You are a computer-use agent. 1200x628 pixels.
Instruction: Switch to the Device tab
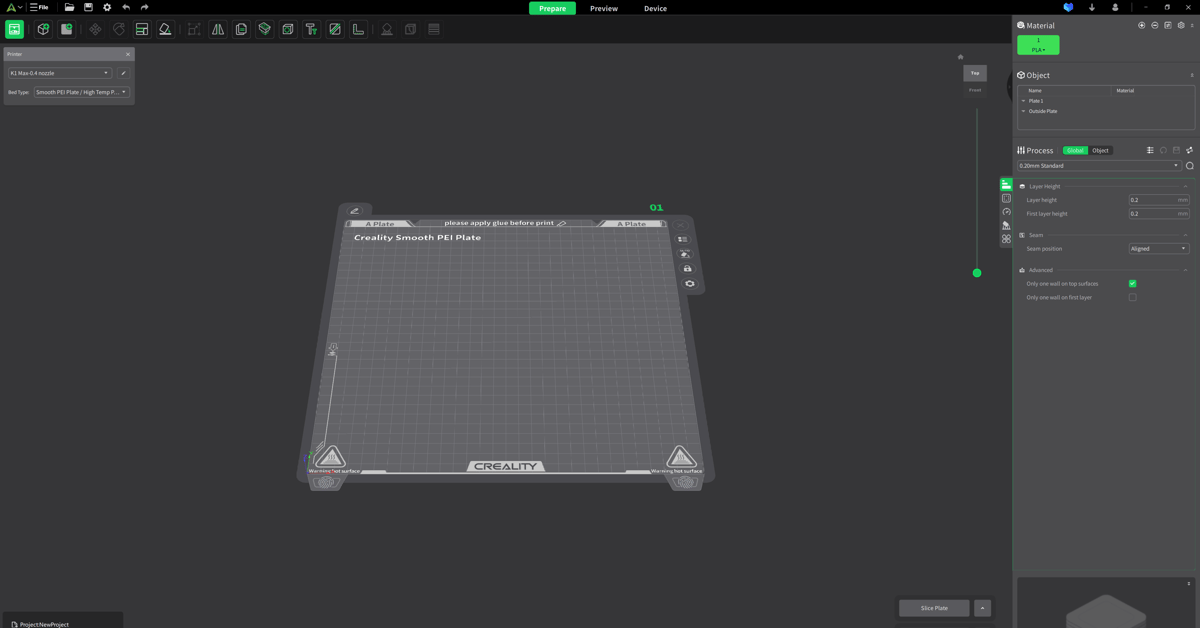655,8
